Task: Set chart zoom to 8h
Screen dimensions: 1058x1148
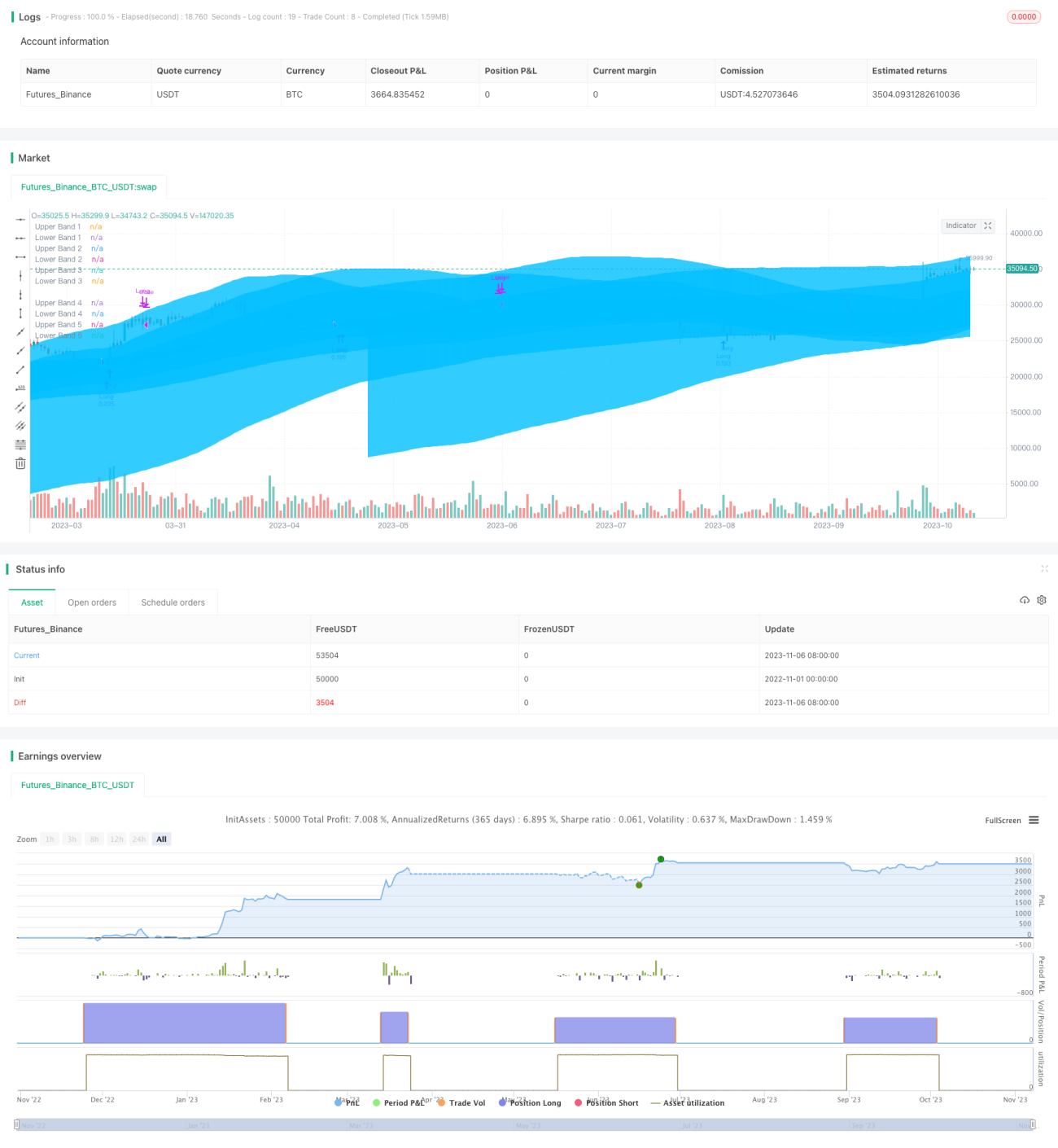Action: coord(94,839)
